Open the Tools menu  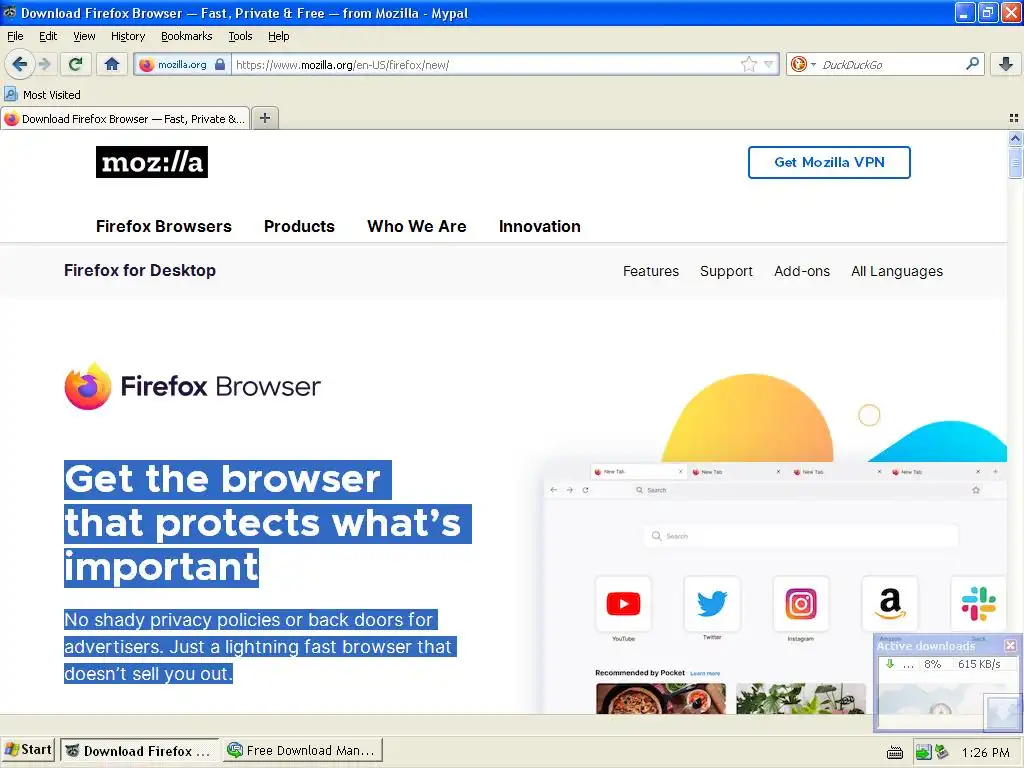point(240,36)
